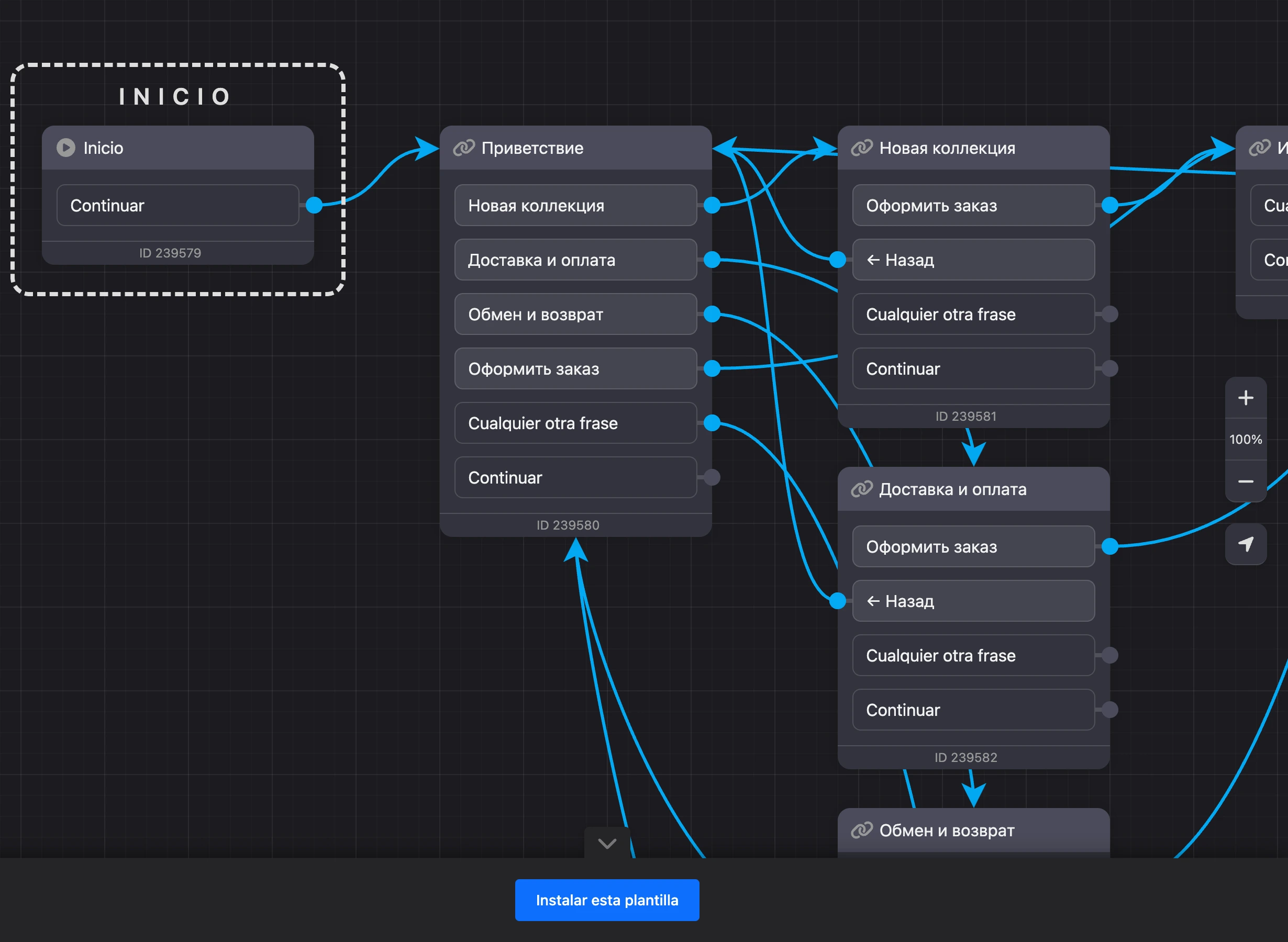Zoom out with the minus icon
Screen dimensions: 1288x942
pos(1246,482)
